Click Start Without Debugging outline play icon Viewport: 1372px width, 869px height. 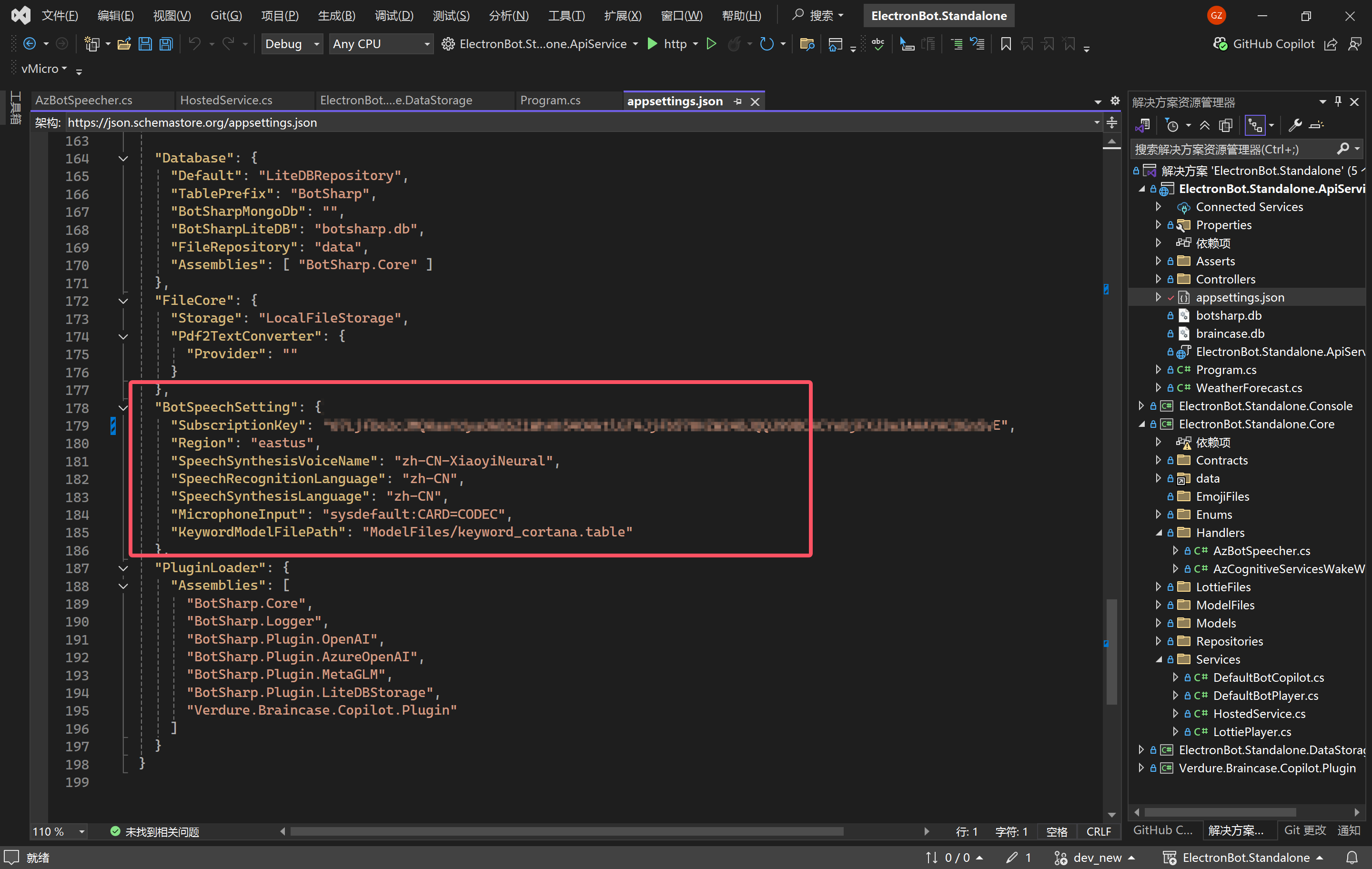[x=711, y=44]
